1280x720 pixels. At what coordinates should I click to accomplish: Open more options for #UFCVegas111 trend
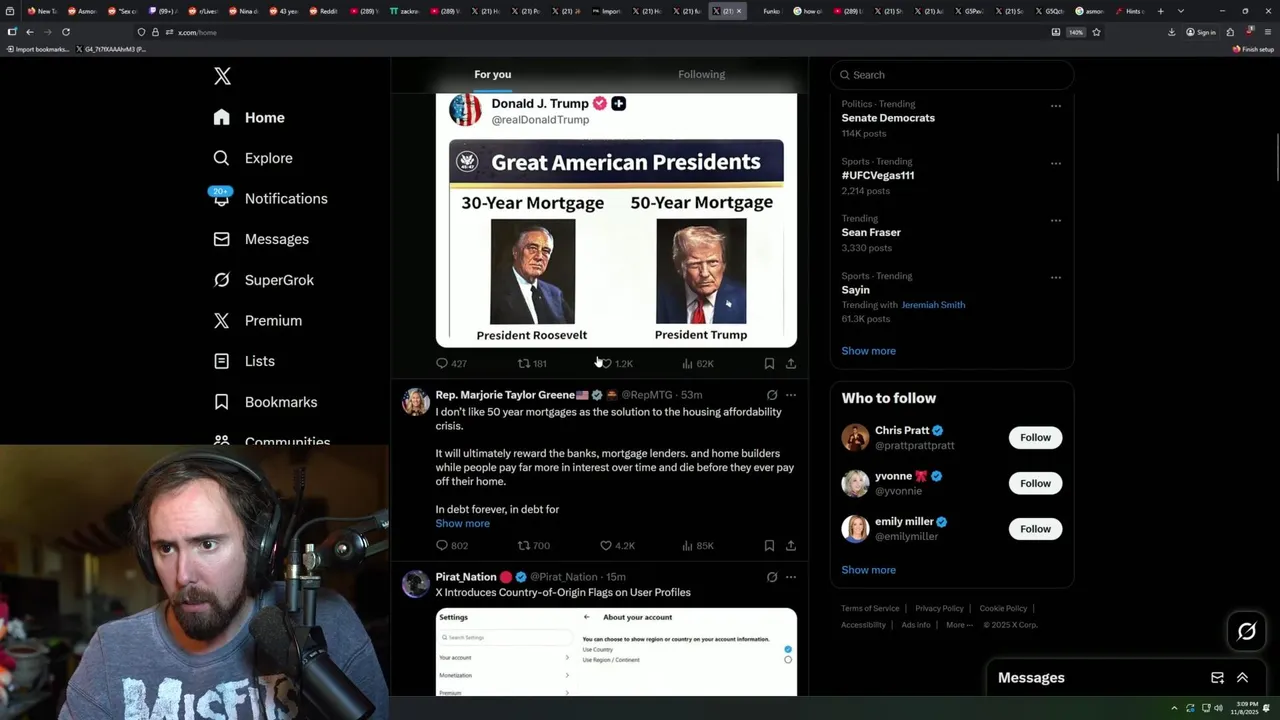pos(1055,163)
